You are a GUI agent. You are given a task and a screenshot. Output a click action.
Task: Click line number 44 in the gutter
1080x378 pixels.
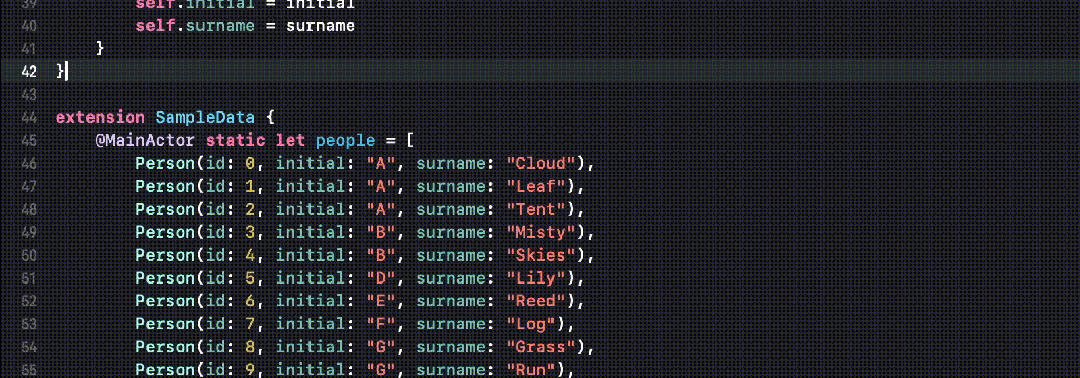[x=29, y=118]
